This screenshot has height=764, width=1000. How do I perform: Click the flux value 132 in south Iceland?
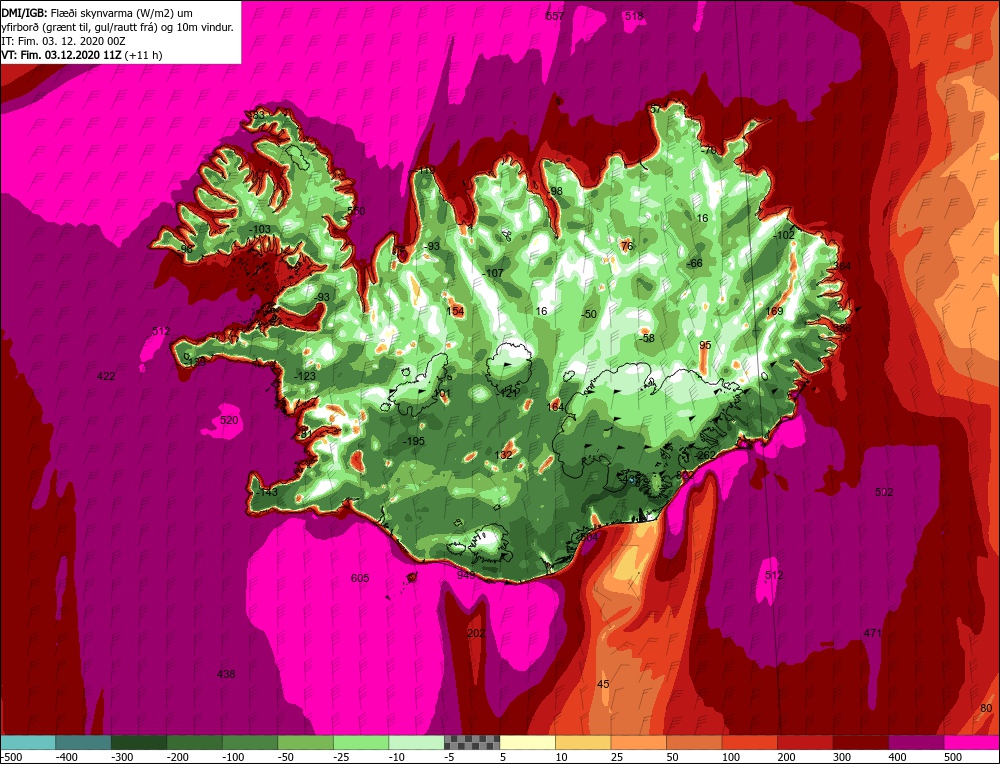(x=504, y=455)
